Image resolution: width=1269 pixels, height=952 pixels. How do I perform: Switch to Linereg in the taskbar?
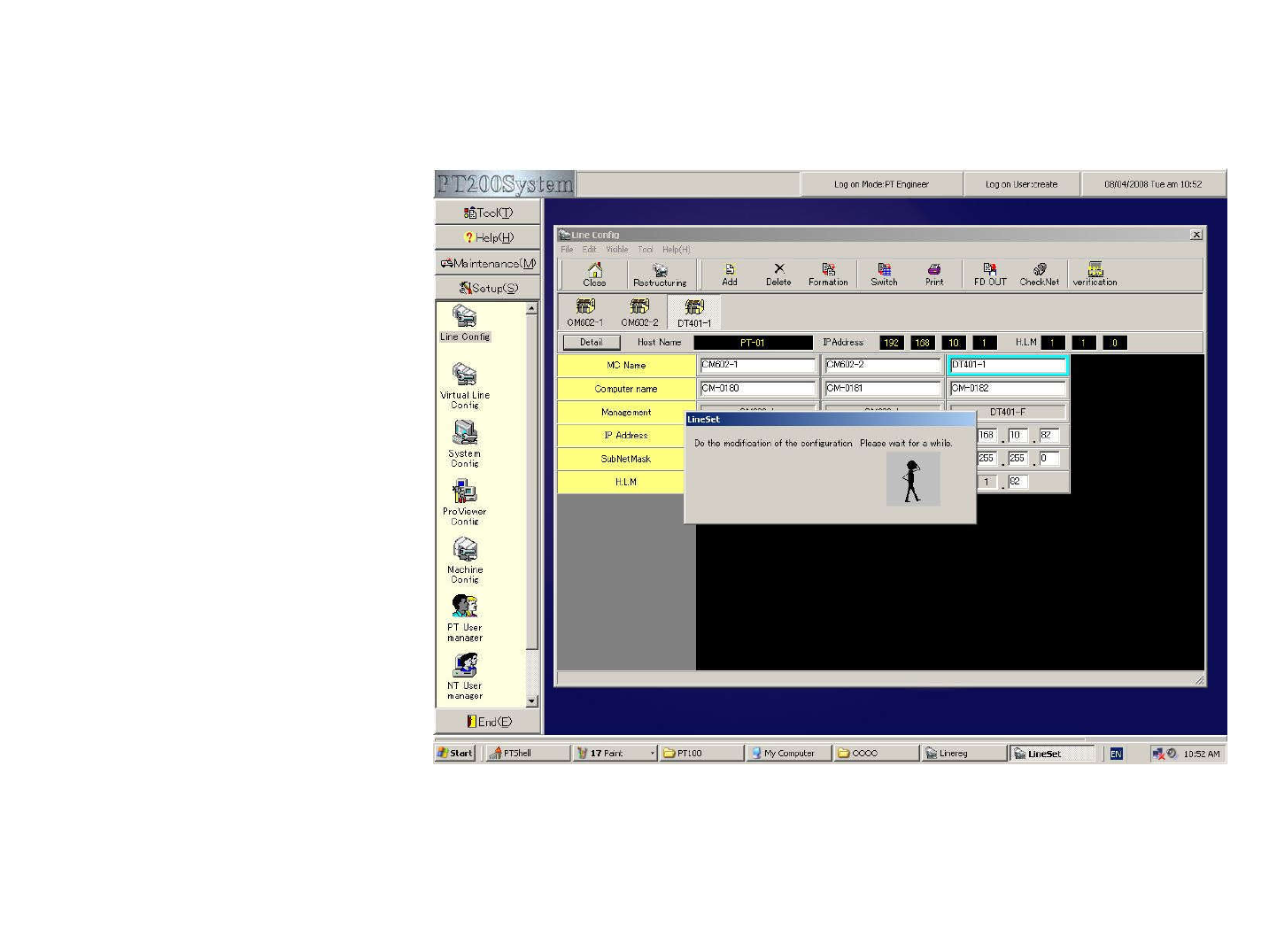(963, 754)
